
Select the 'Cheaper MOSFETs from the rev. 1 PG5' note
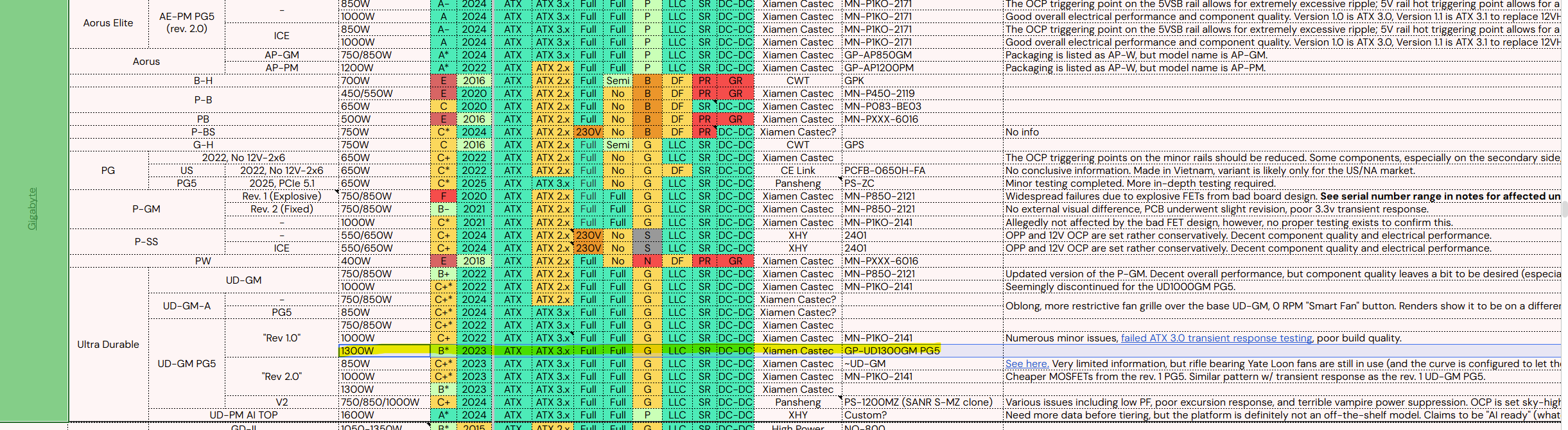pyautogui.click(x=1282, y=377)
